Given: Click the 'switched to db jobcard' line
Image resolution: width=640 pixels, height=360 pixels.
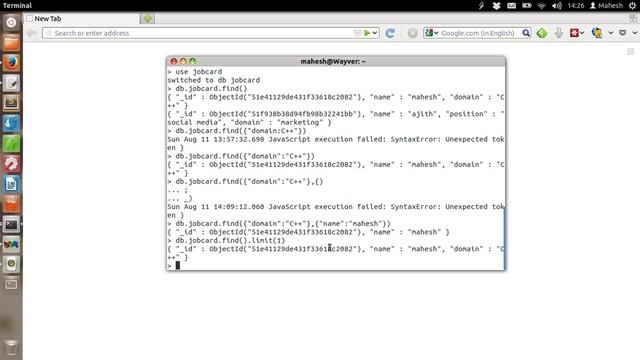Looking at the screenshot, I should (213, 80).
